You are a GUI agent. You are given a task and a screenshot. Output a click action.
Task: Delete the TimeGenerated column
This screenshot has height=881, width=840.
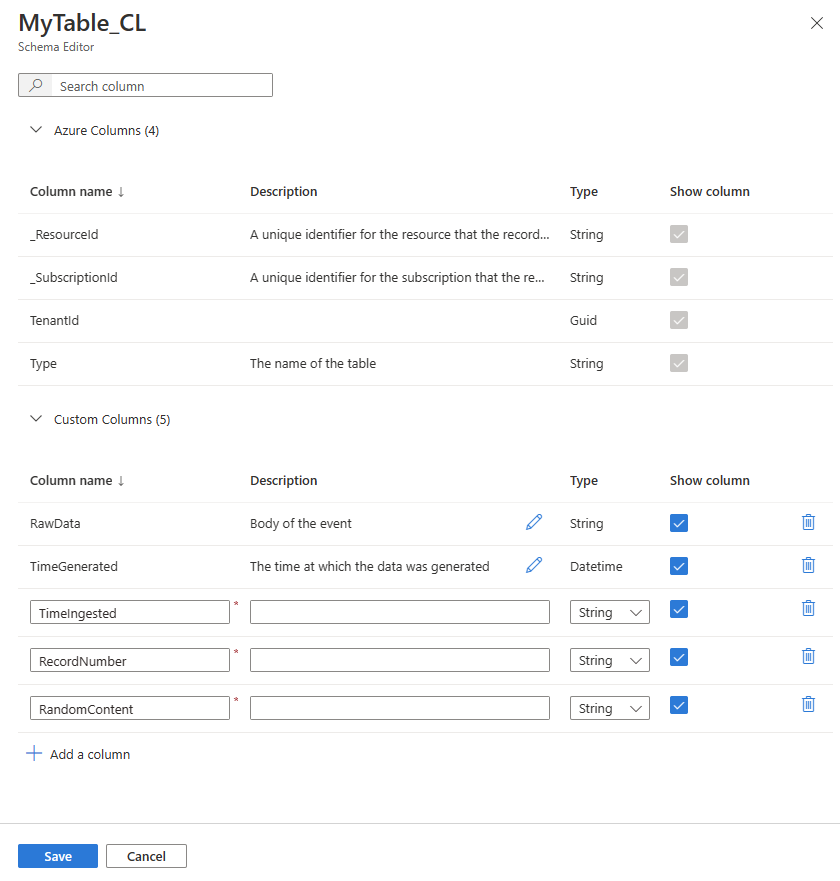[x=808, y=565]
